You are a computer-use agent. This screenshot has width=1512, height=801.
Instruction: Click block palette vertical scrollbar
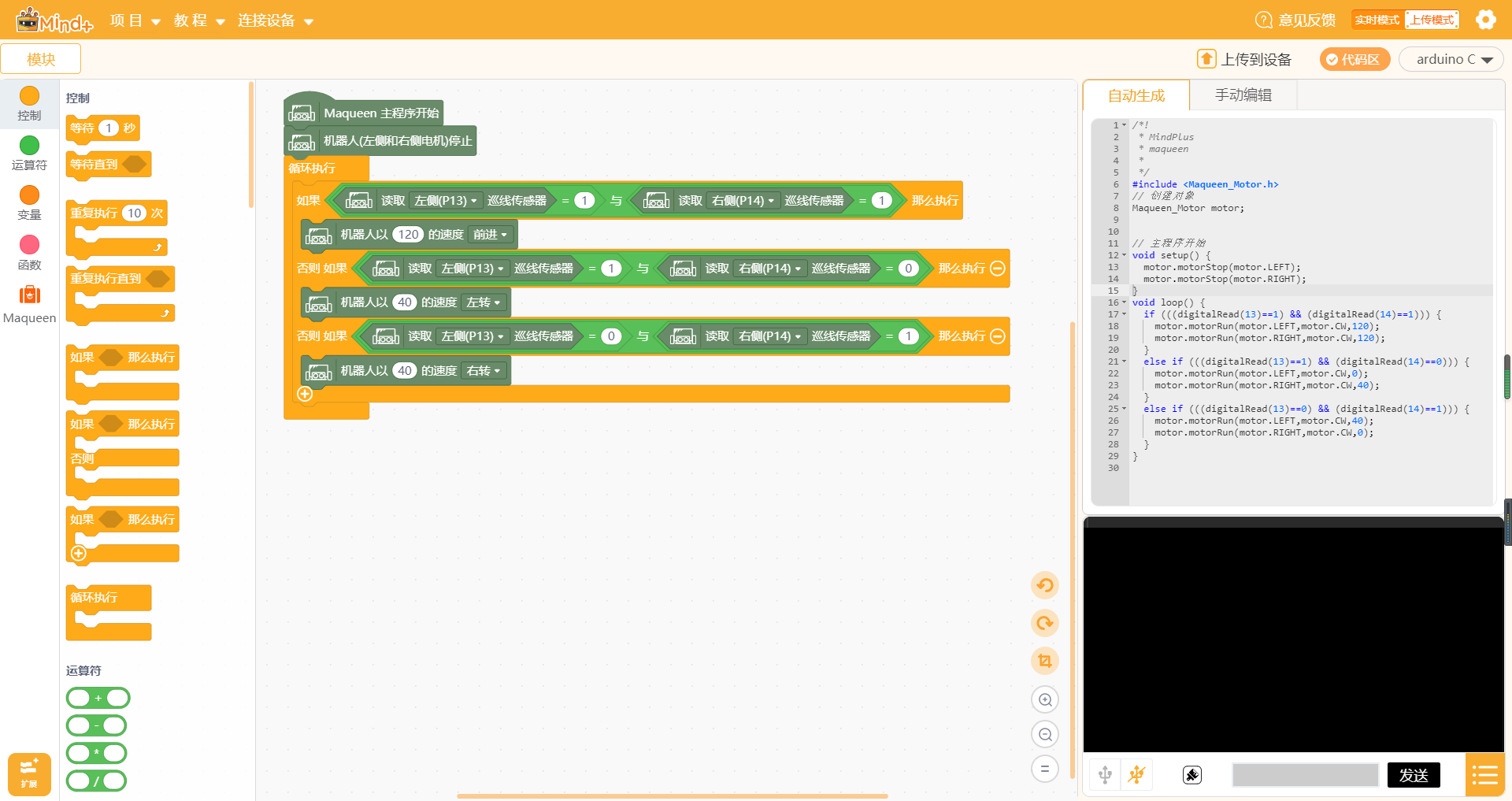click(x=251, y=144)
